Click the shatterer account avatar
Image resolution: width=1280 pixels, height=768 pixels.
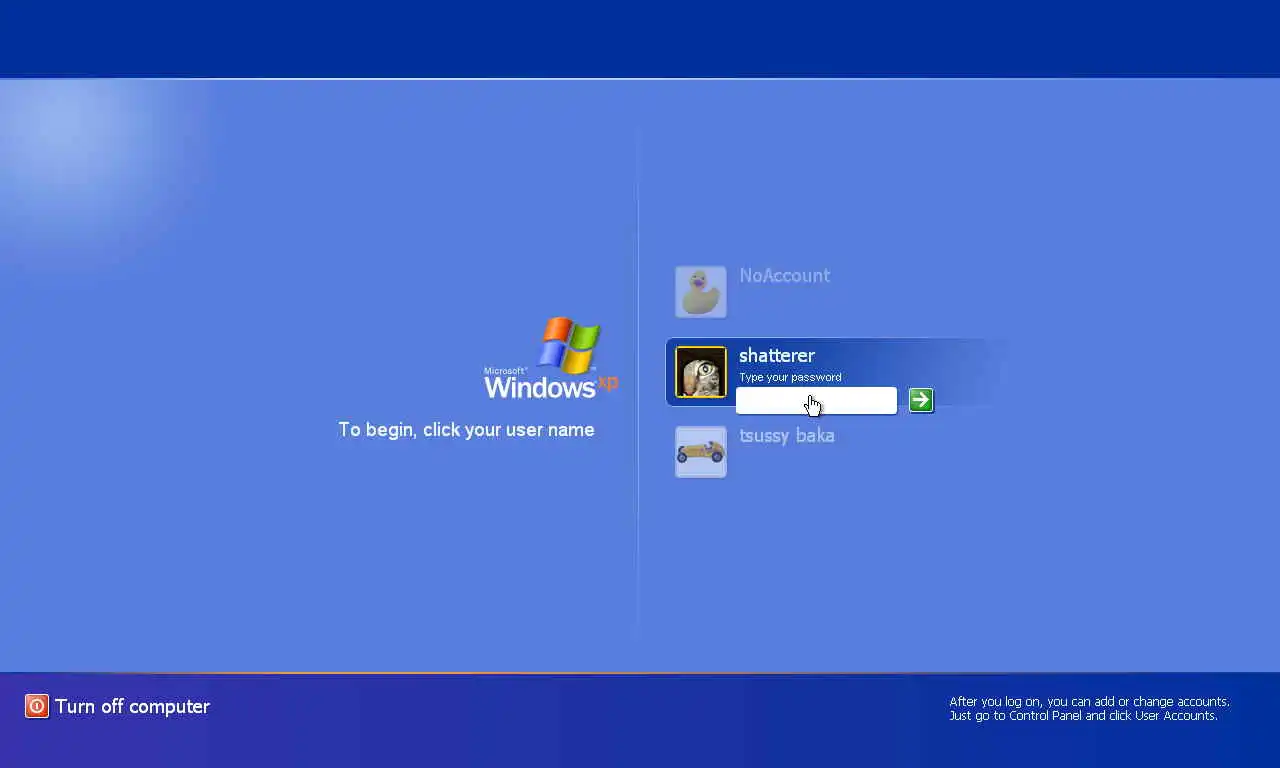pyautogui.click(x=700, y=372)
